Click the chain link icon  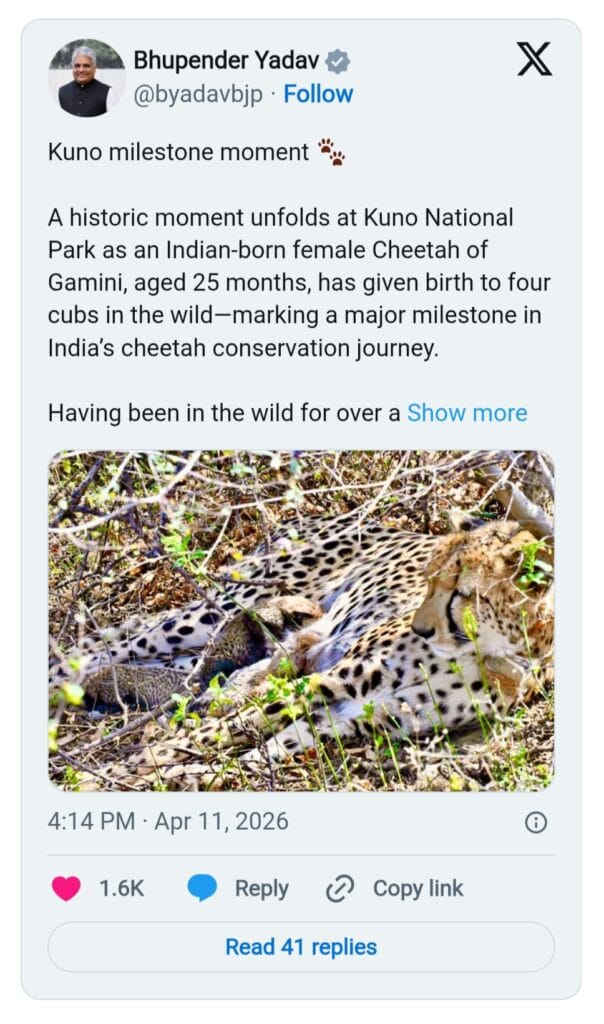(x=341, y=888)
